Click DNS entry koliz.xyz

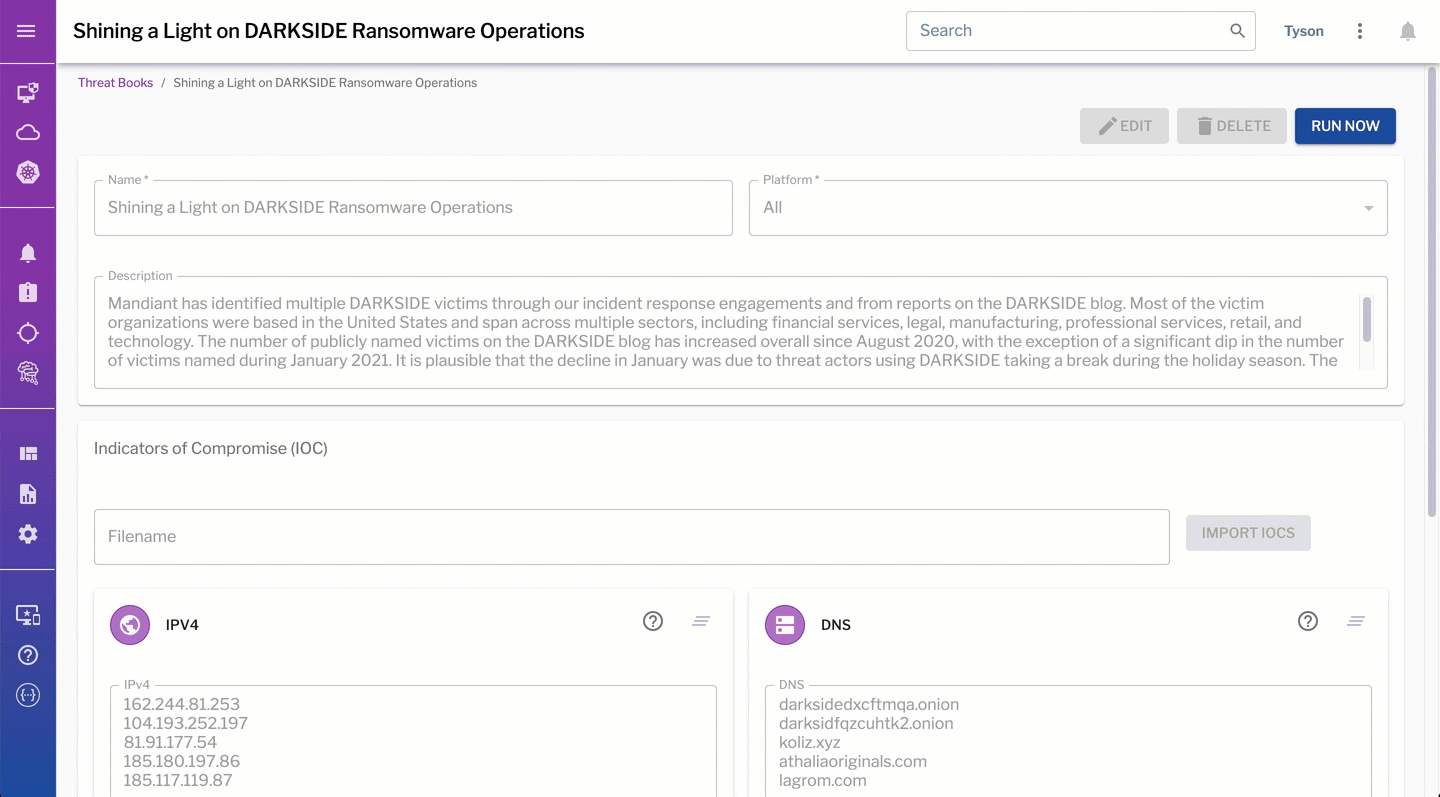pos(810,742)
